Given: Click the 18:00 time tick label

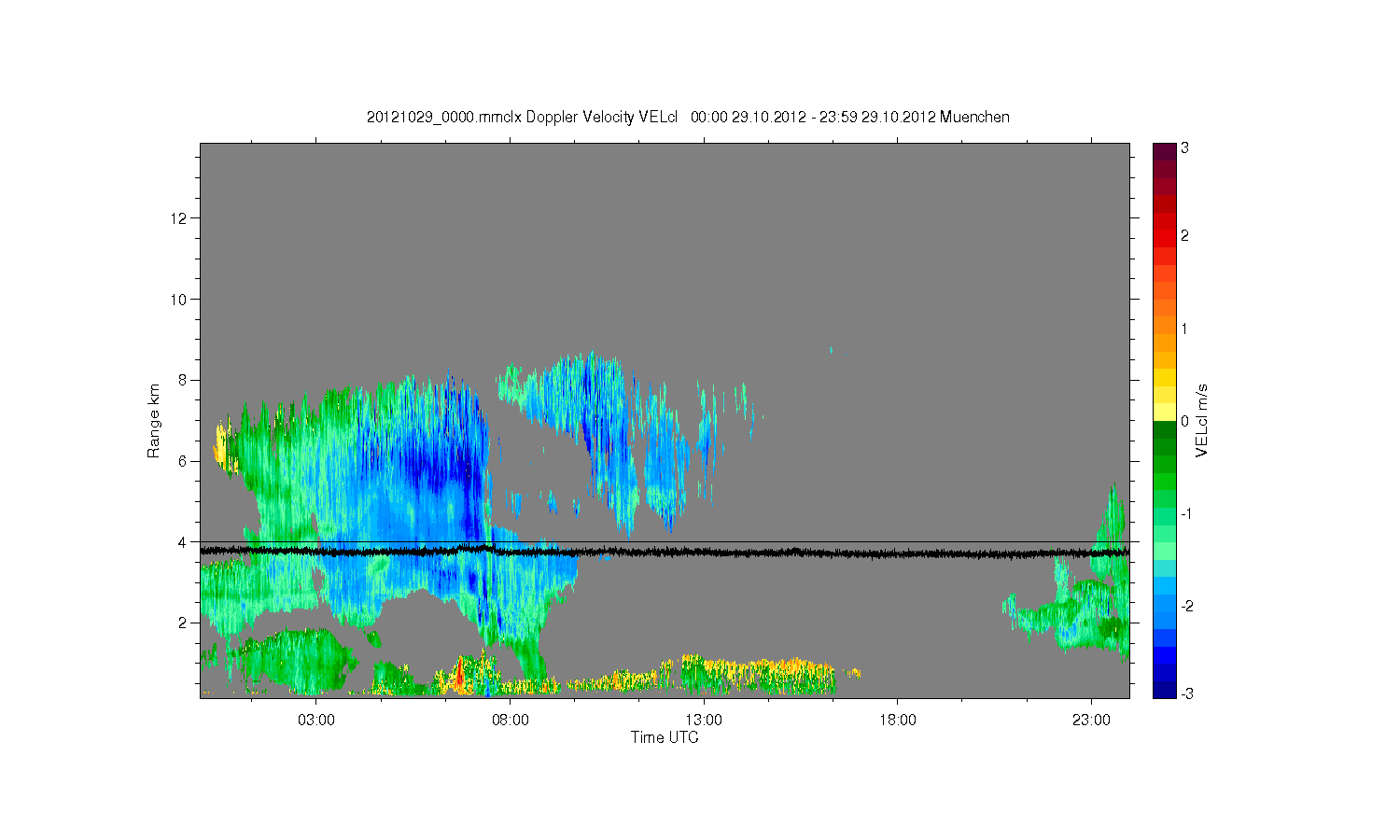Looking at the screenshot, I should 898,720.
